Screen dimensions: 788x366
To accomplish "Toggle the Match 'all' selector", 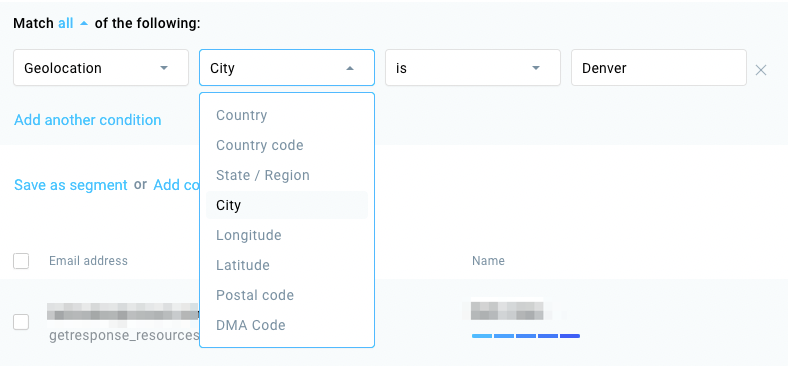I will pos(73,23).
